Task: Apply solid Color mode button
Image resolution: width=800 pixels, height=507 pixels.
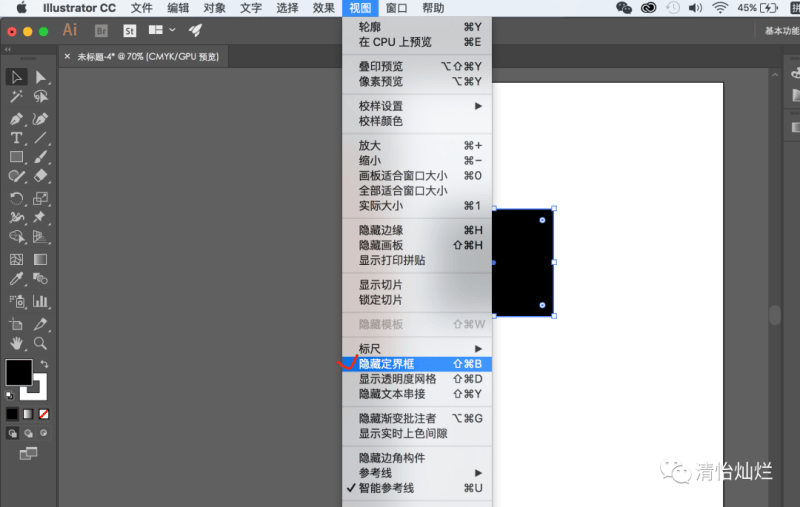Action: pyautogui.click(x=12, y=414)
